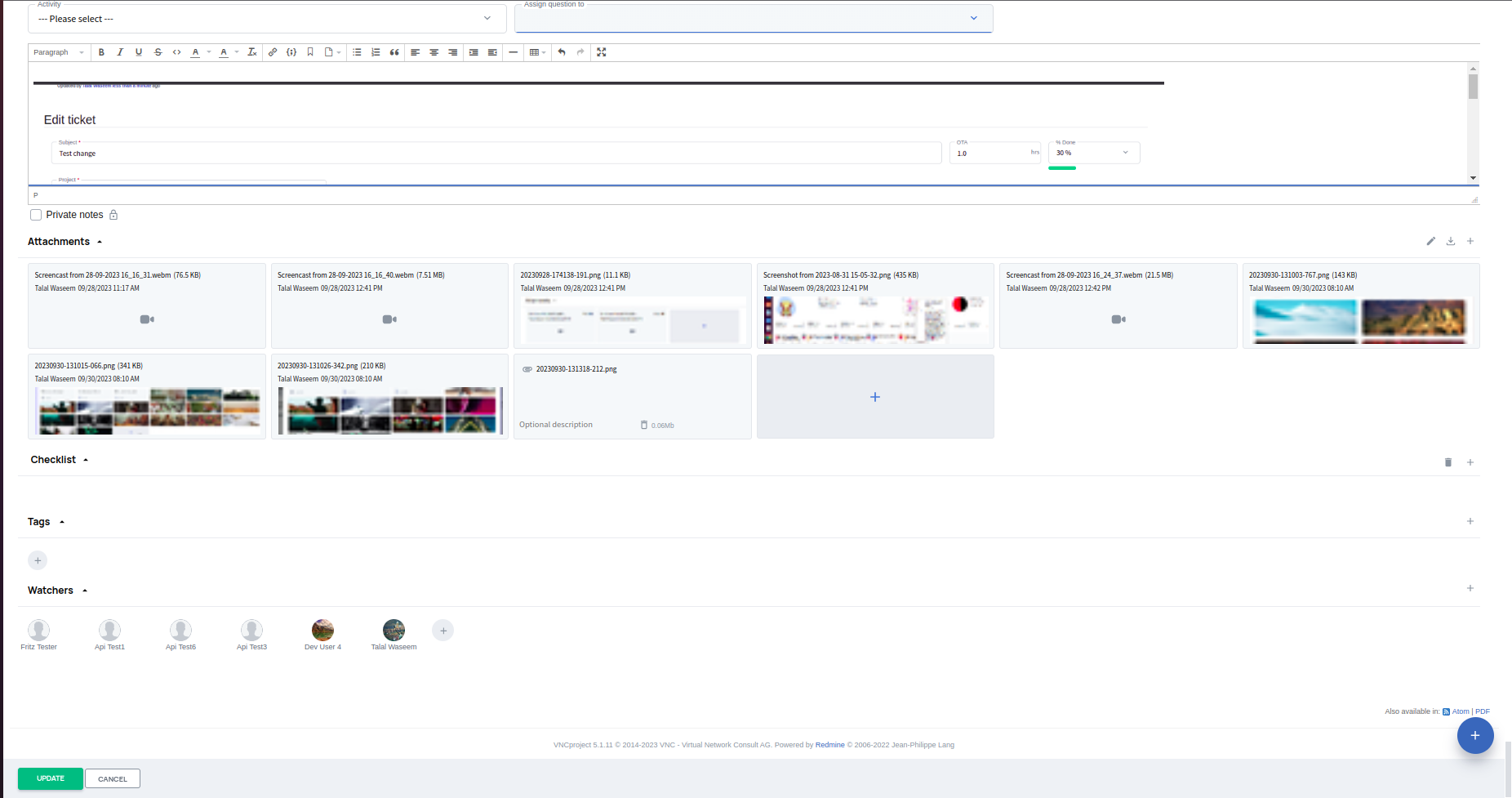The image size is (1512, 798).
Task: Enable the Private notes checkbox
Action: (36, 215)
